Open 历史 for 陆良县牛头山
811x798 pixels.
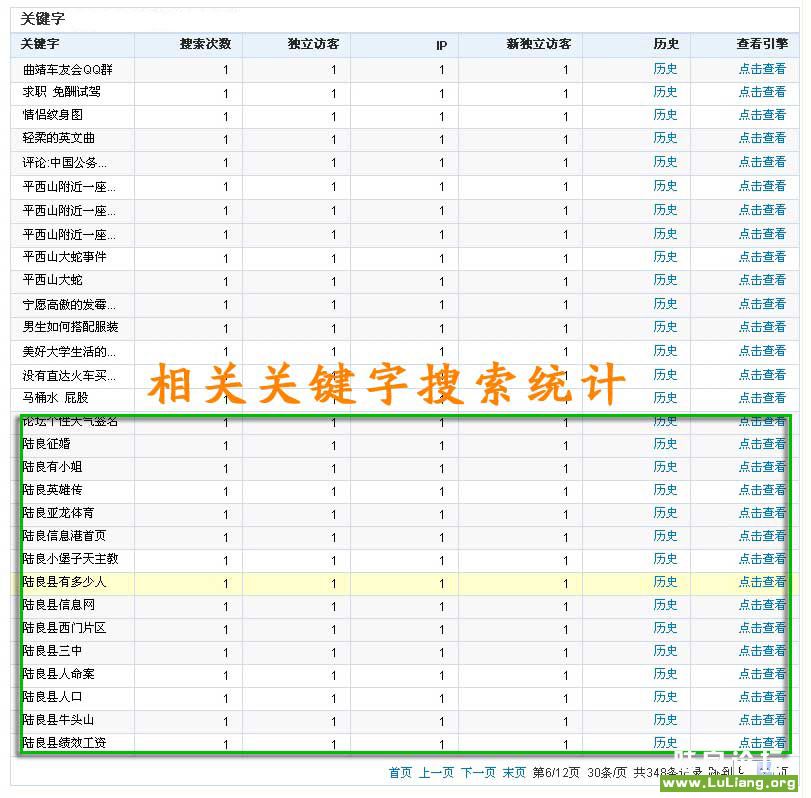(x=665, y=720)
